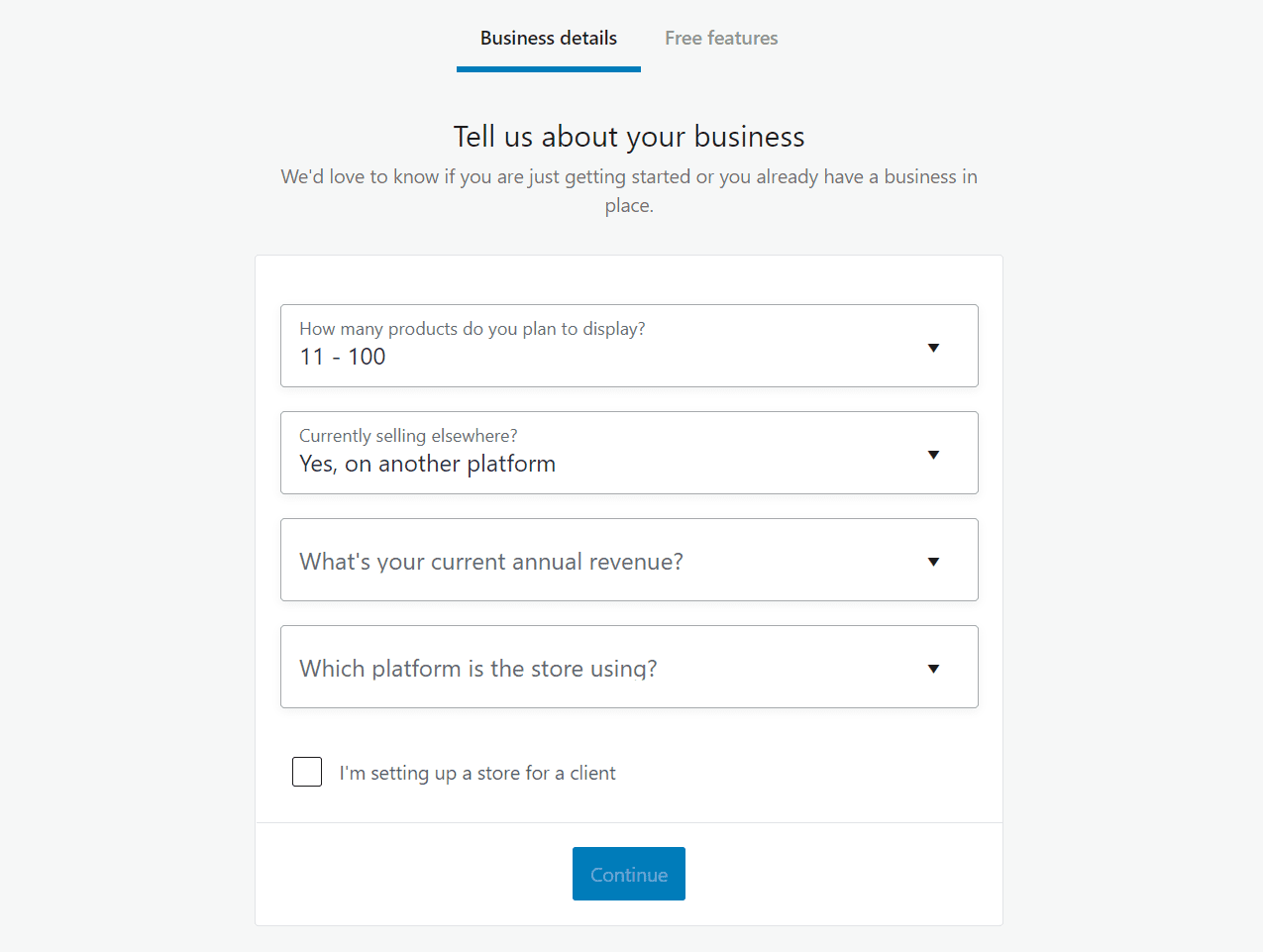Open the products count dropdown arrow

[x=932, y=348]
